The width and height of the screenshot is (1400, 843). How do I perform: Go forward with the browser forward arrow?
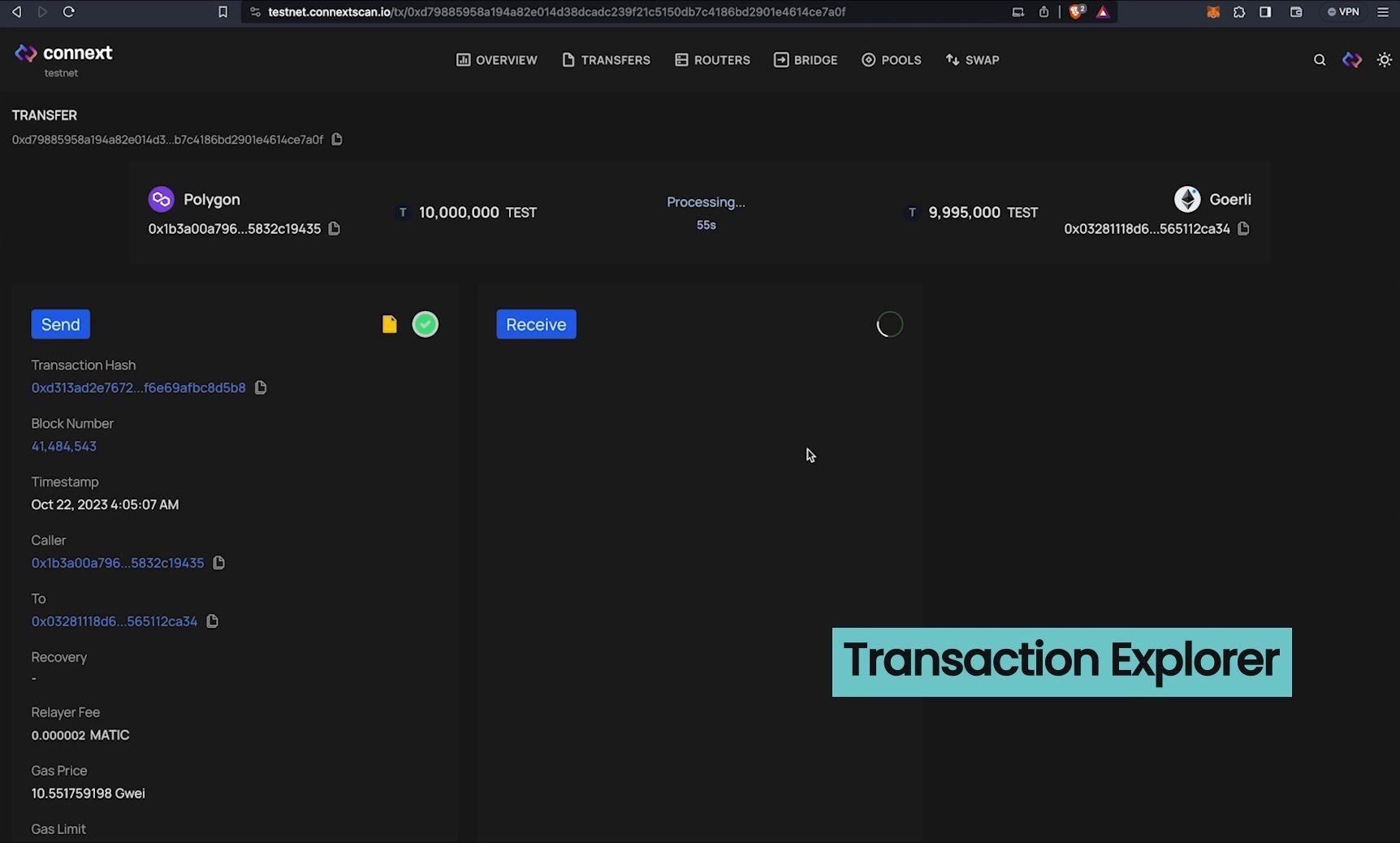[42, 12]
